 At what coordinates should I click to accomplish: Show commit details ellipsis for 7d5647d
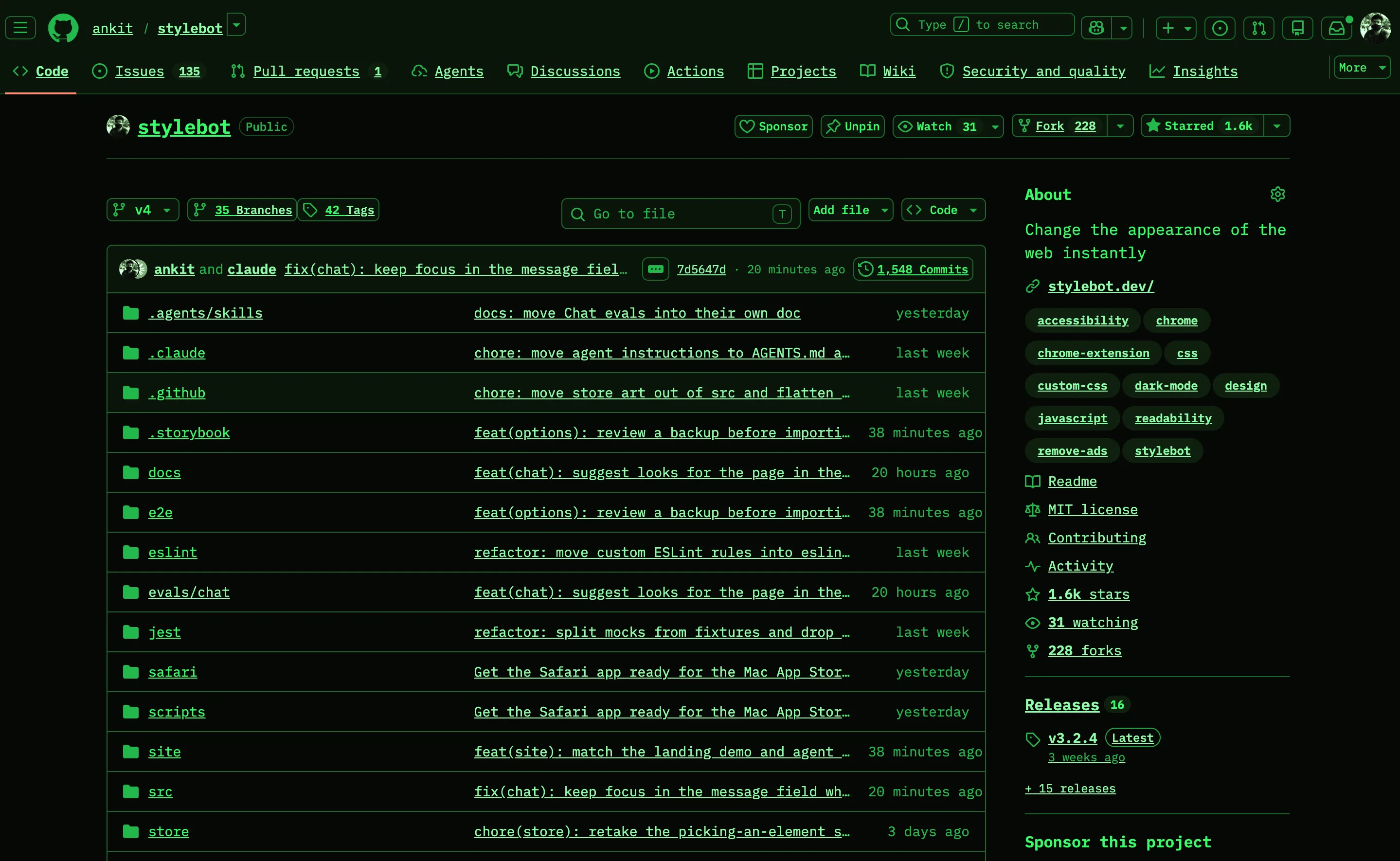(x=655, y=269)
